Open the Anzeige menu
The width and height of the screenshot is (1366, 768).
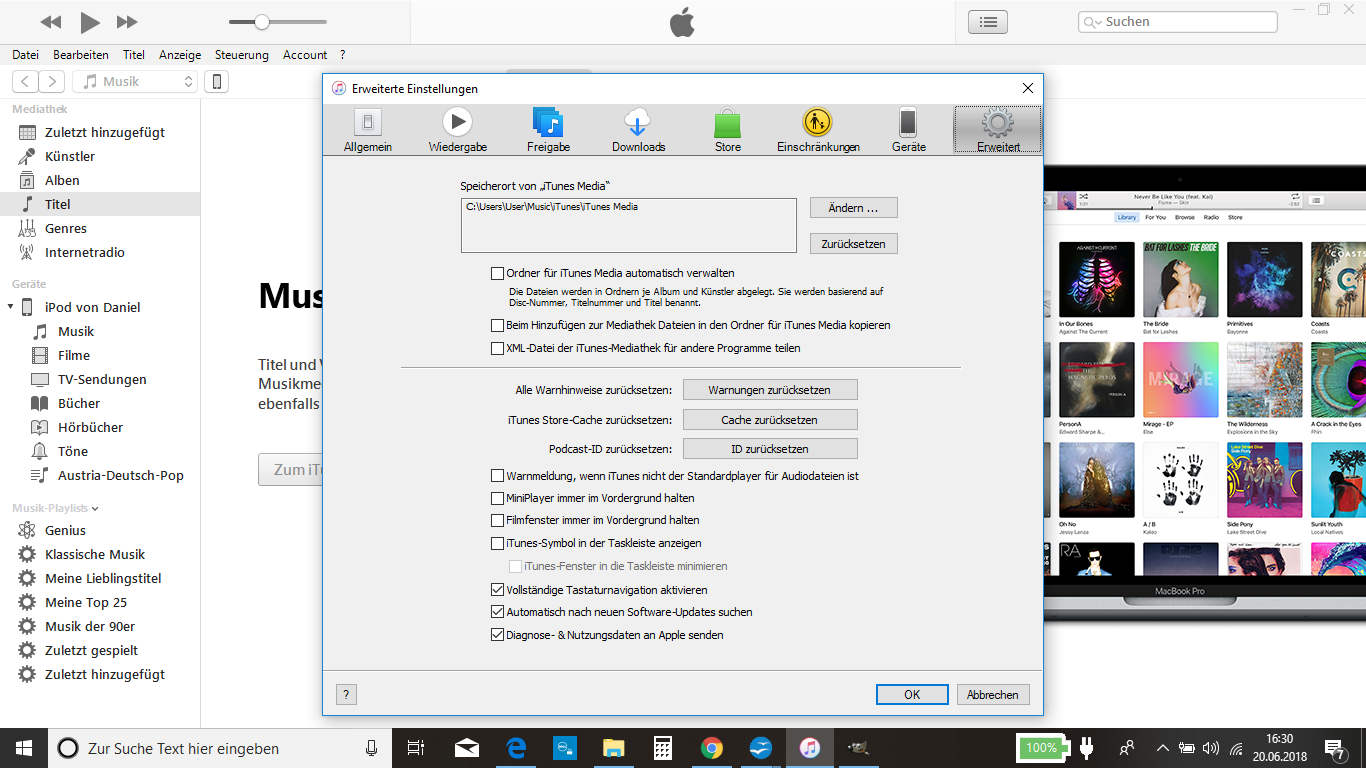click(x=180, y=55)
